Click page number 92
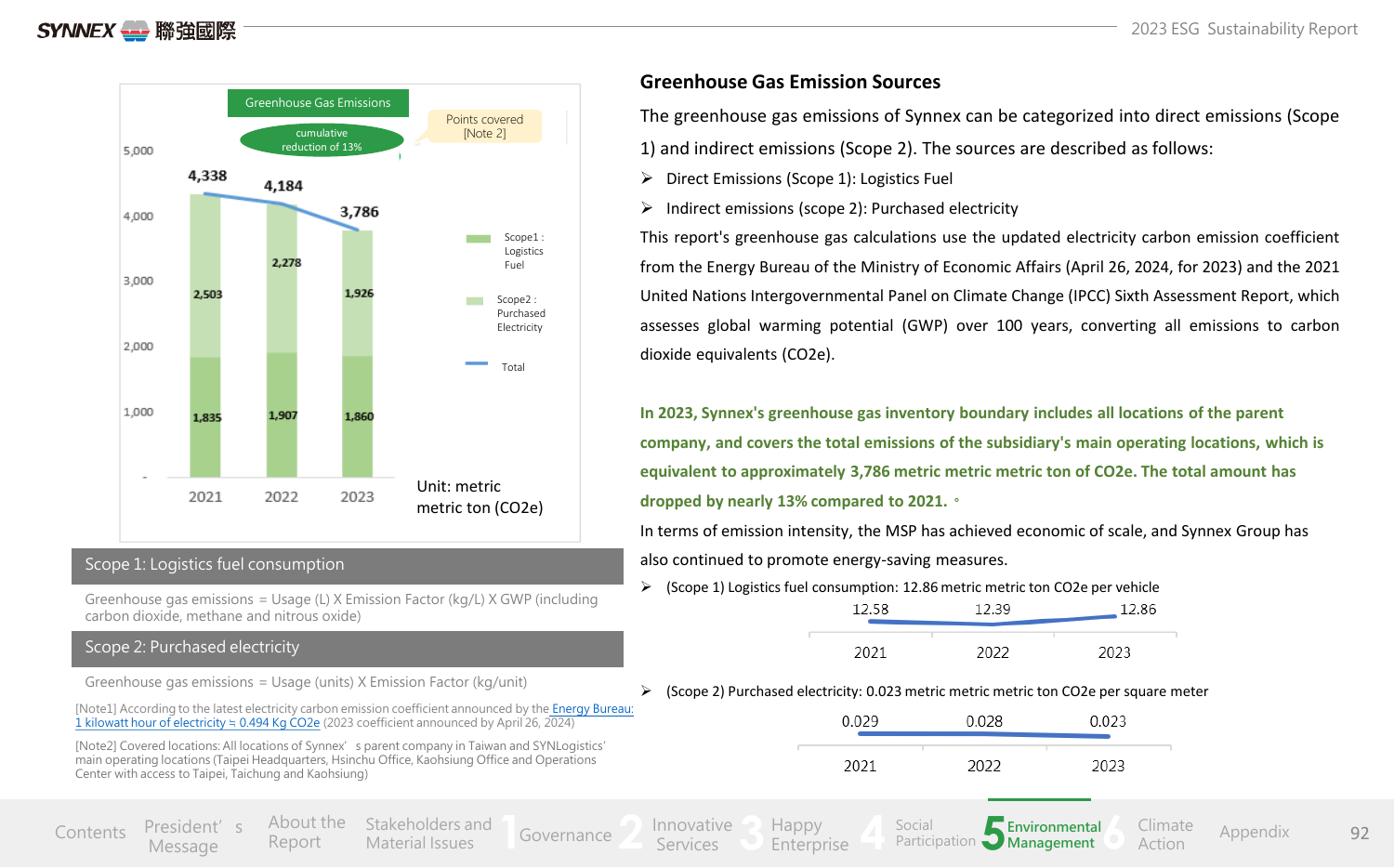Viewport: 1394px width, 868px height. click(x=1360, y=834)
